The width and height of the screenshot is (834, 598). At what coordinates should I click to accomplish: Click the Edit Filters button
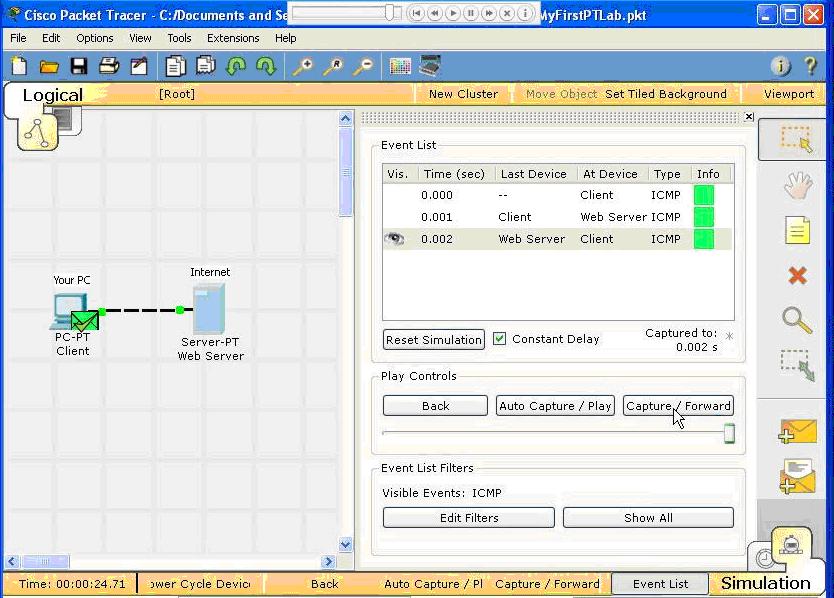tap(469, 518)
